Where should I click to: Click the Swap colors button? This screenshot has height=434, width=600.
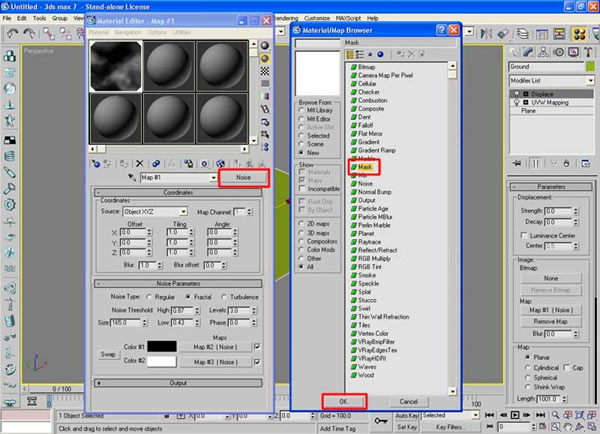(108, 354)
